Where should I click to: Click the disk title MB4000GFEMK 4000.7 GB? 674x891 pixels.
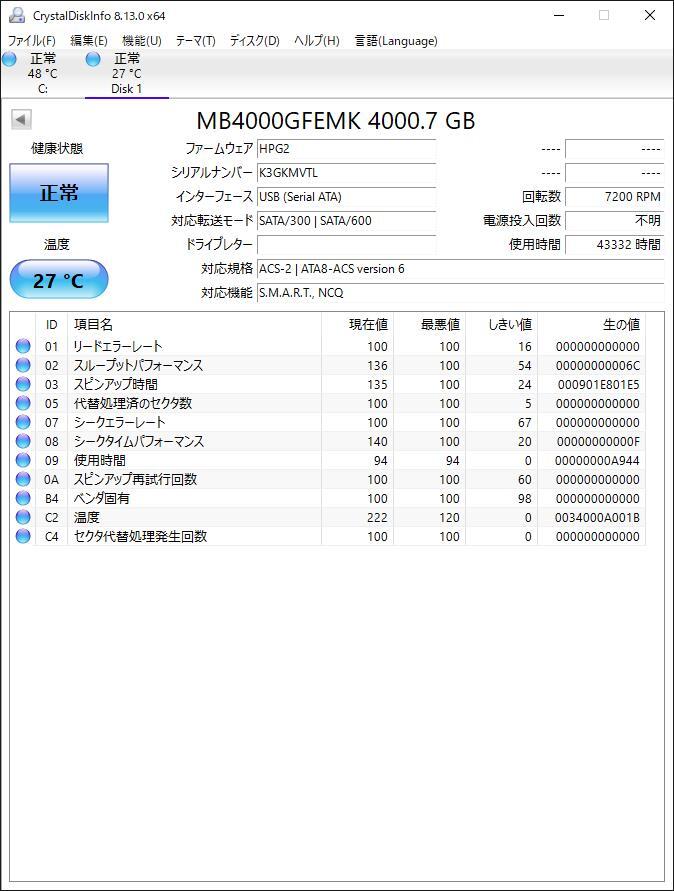click(x=336, y=121)
